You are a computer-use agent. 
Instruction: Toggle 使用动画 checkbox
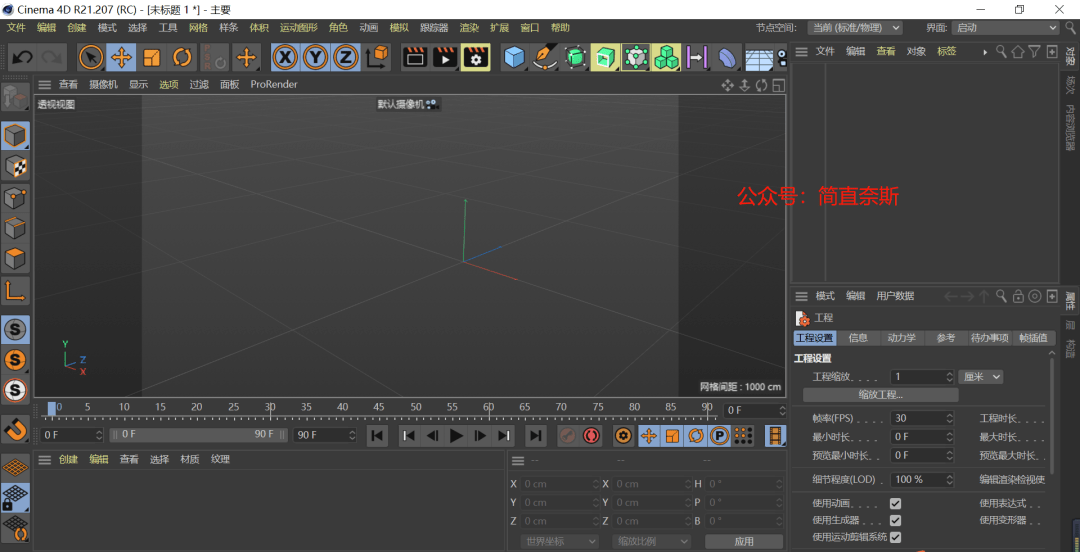point(895,504)
